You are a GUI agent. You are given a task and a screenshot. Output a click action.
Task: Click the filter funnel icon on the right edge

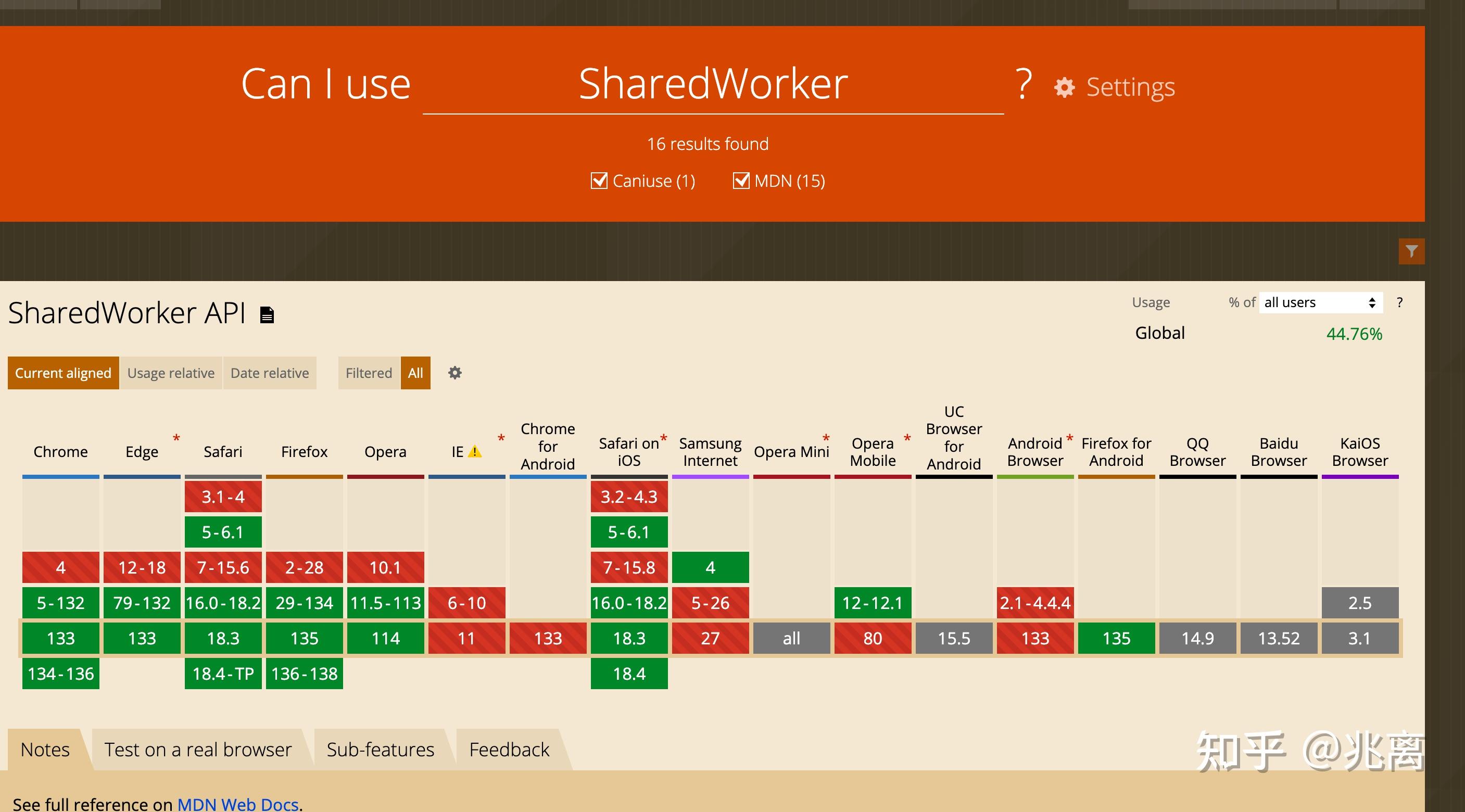pos(1413,251)
